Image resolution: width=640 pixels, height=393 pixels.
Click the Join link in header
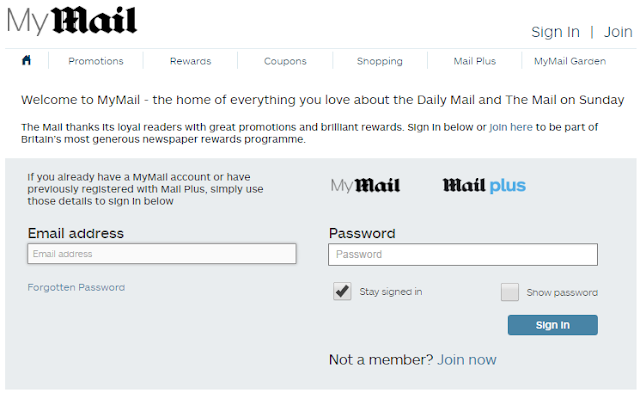[618, 32]
